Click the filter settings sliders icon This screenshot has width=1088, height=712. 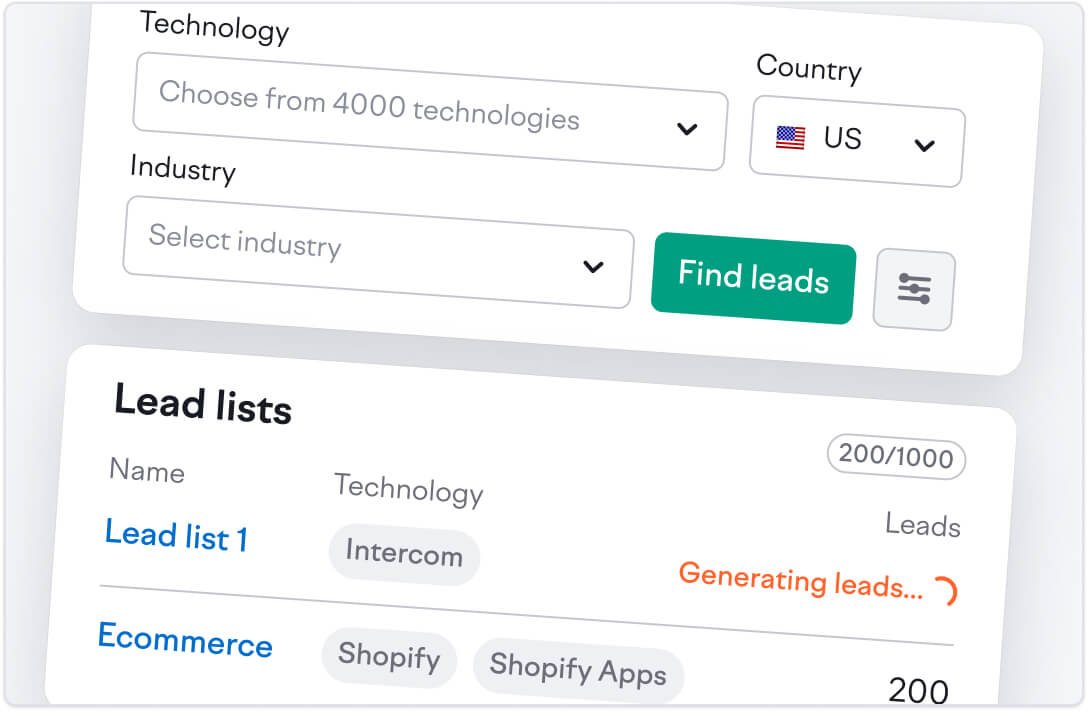(x=914, y=289)
